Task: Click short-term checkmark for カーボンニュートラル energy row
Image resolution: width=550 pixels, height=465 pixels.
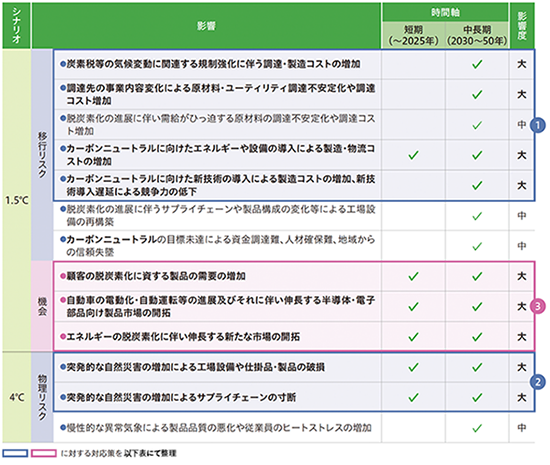Action: coord(414,155)
